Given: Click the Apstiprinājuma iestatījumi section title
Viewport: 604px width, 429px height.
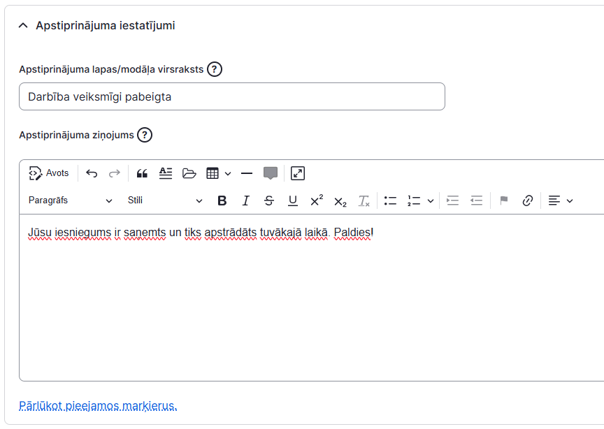Looking at the screenshot, I should point(105,25).
